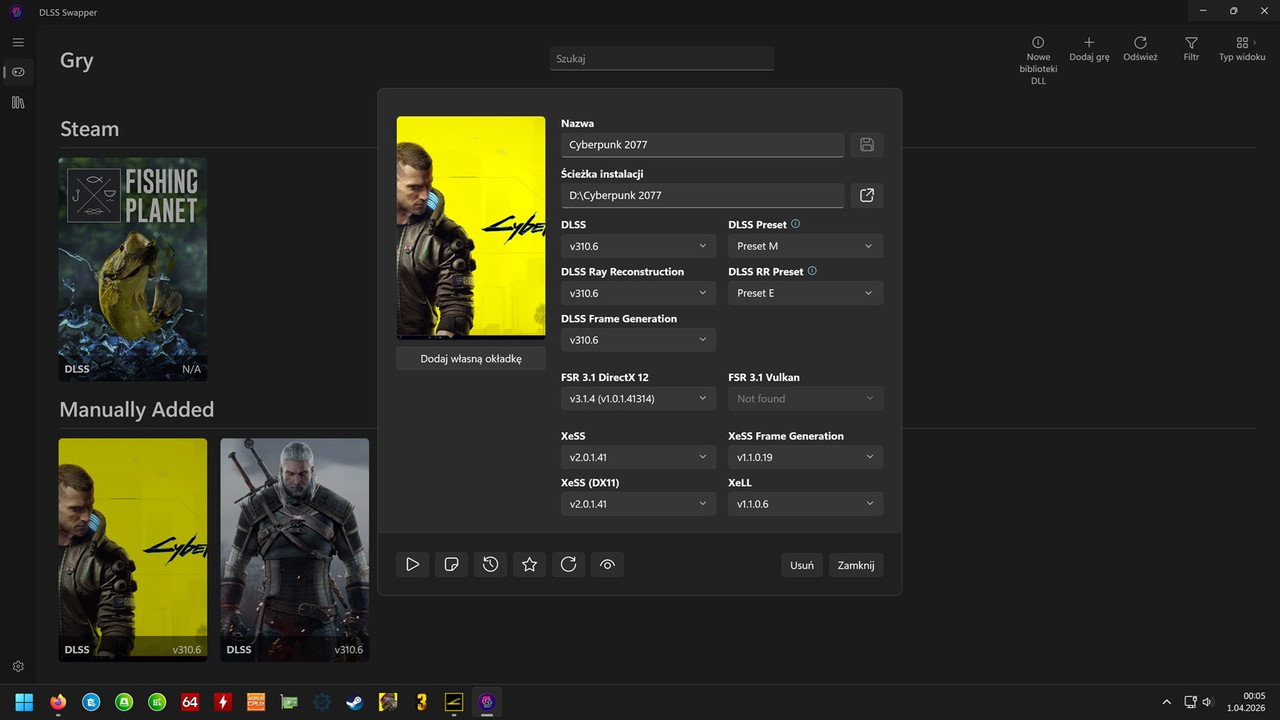
Task: Open Typ widoku view type menu
Action: click(x=1242, y=50)
